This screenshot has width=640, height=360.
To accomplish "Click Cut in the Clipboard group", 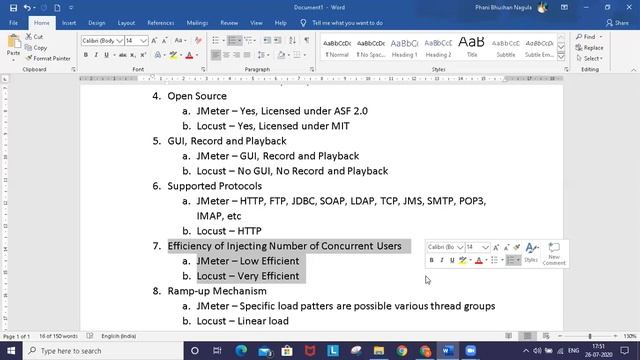I will [x=34, y=37].
